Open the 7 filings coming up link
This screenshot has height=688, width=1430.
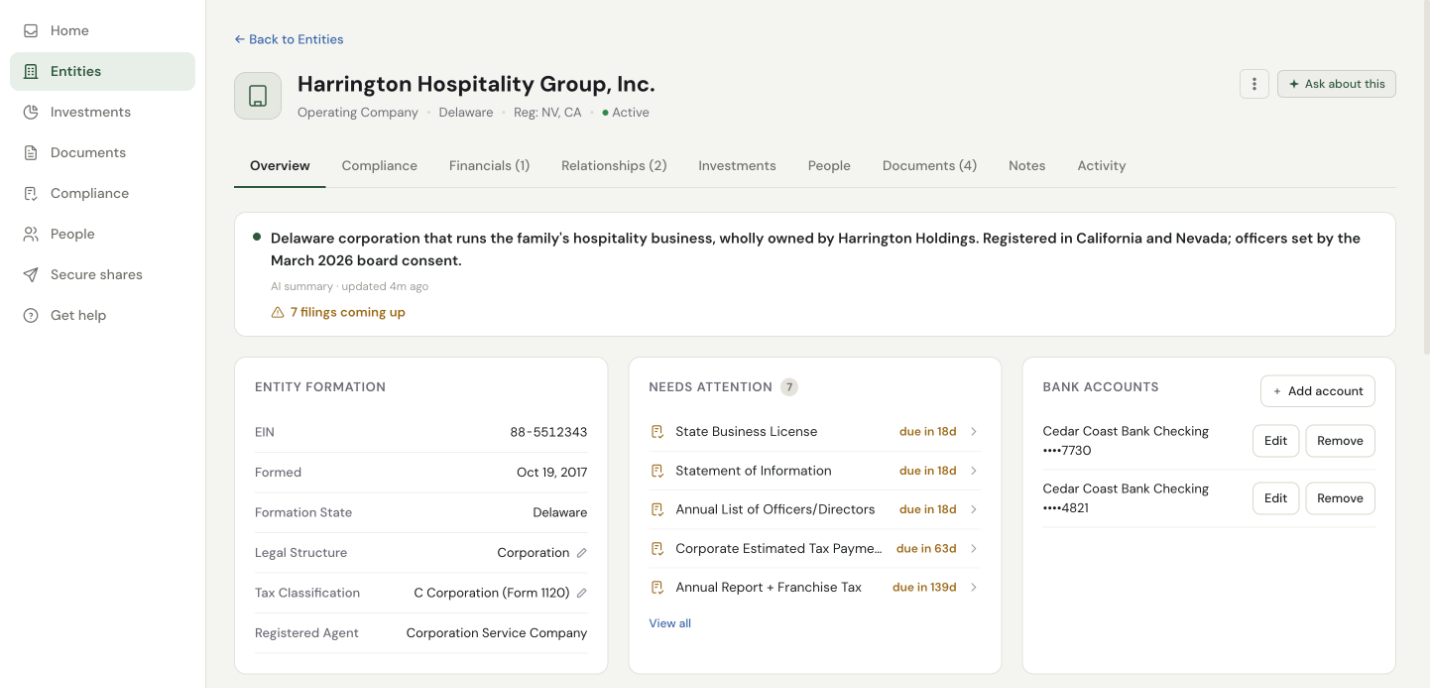(348, 312)
